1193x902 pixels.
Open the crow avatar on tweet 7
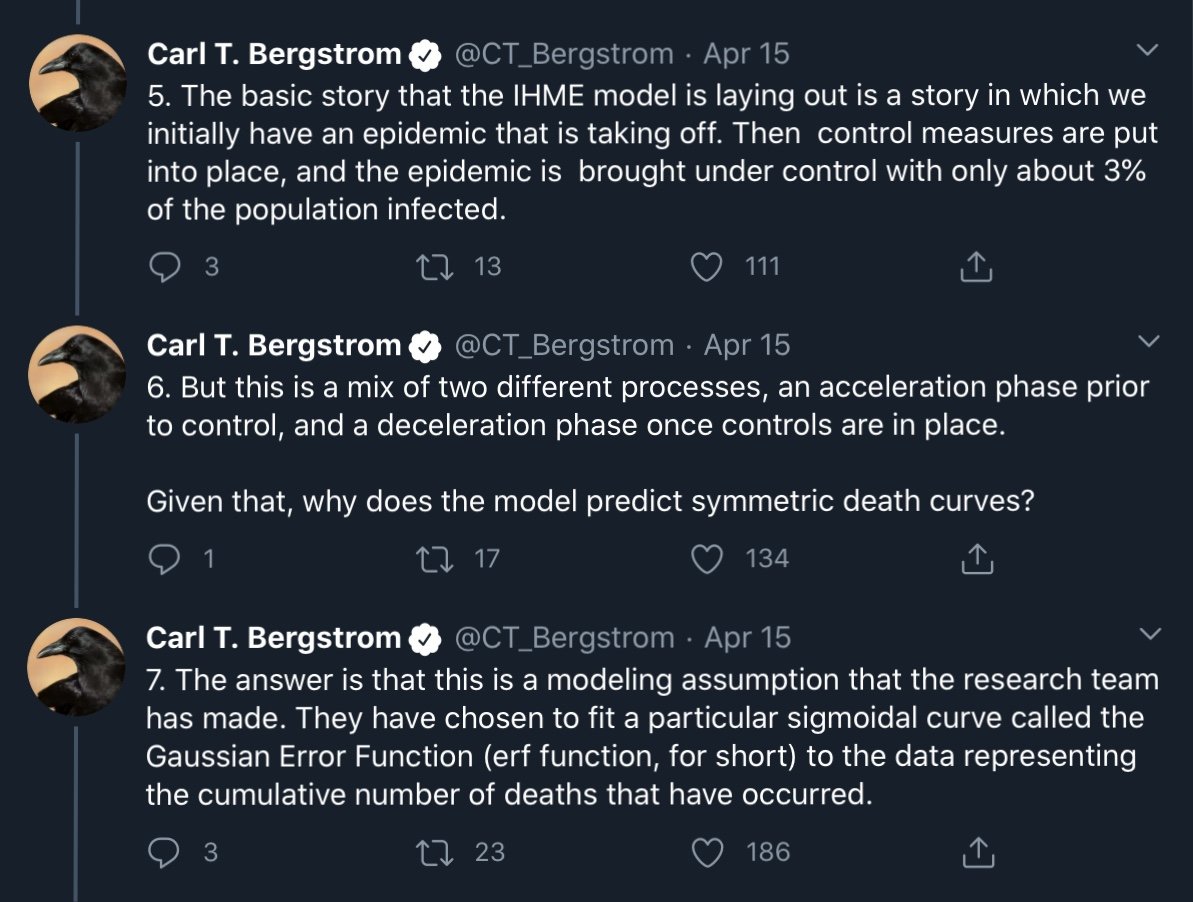pos(77,666)
